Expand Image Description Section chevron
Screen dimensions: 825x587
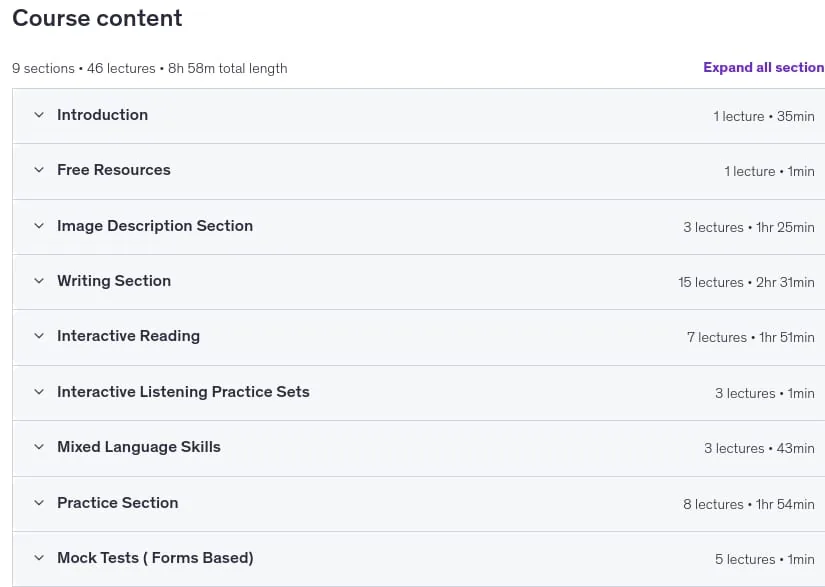click(x=39, y=226)
